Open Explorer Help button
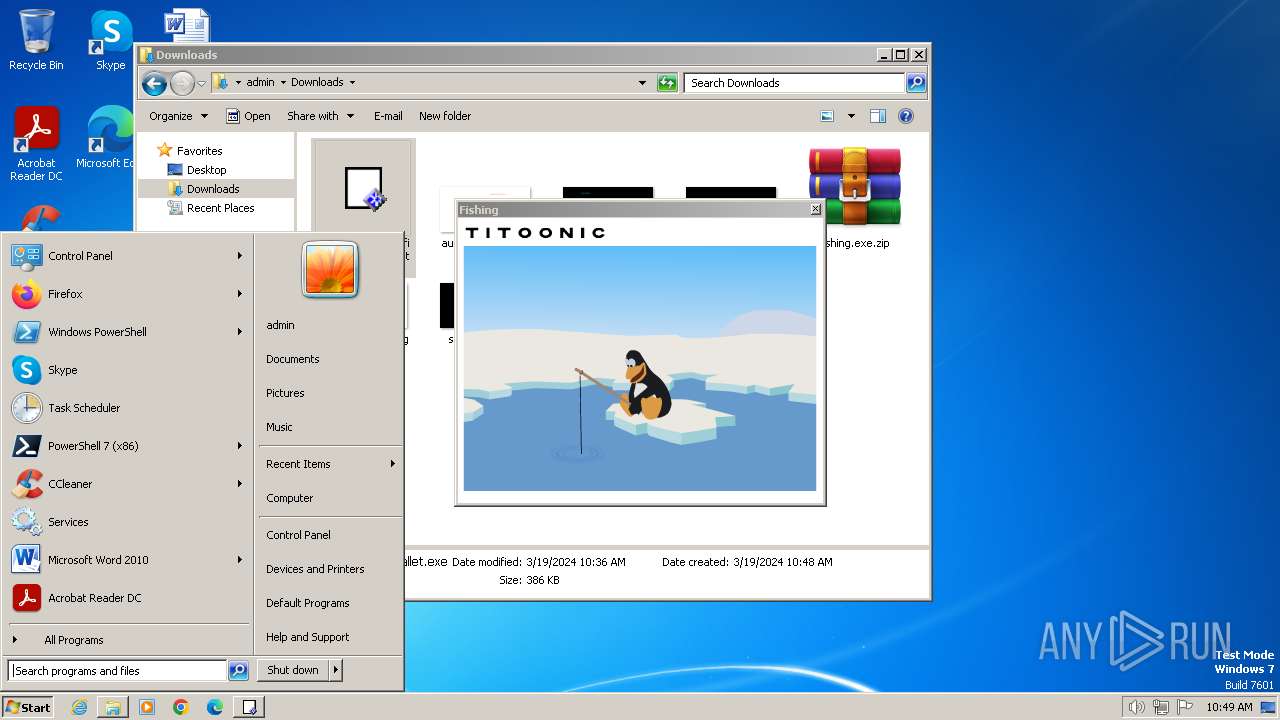The height and width of the screenshot is (720, 1280). [x=906, y=116]
